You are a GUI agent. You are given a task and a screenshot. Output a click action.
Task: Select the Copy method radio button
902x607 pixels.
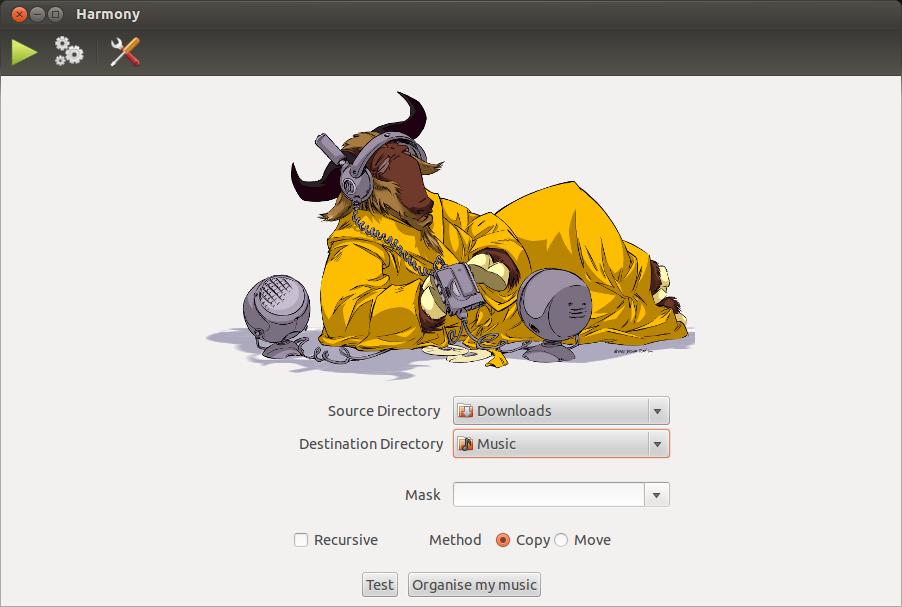point(503,540)
